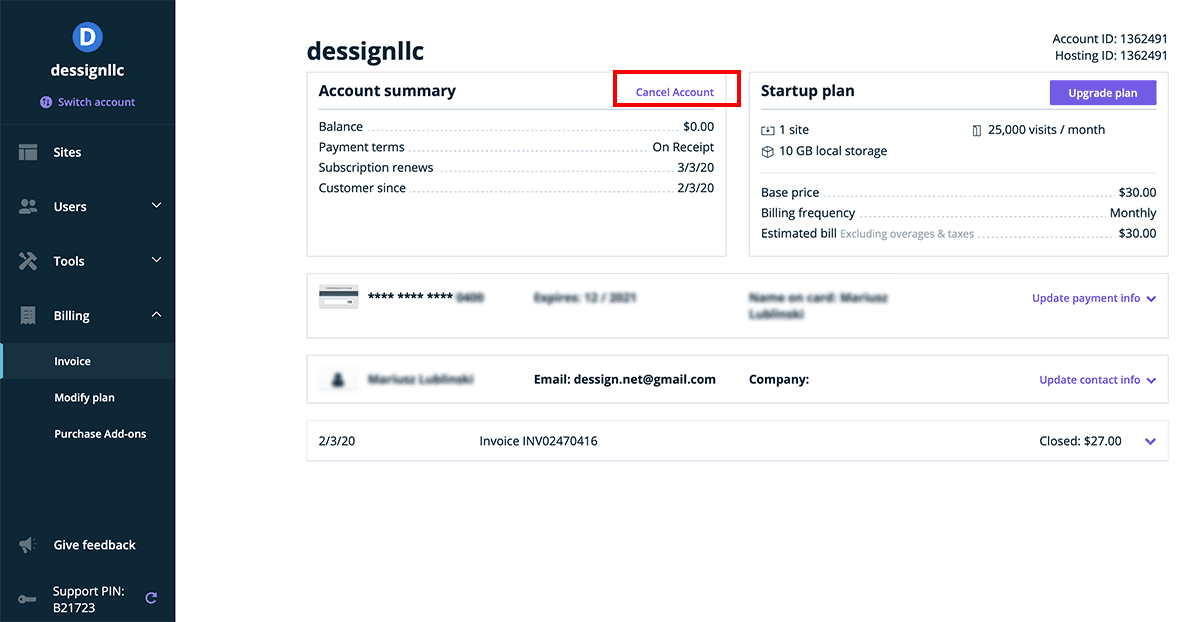Screen dimensions: 1200x622
Task: Click the contact person avatar icon
Action: 338,380
